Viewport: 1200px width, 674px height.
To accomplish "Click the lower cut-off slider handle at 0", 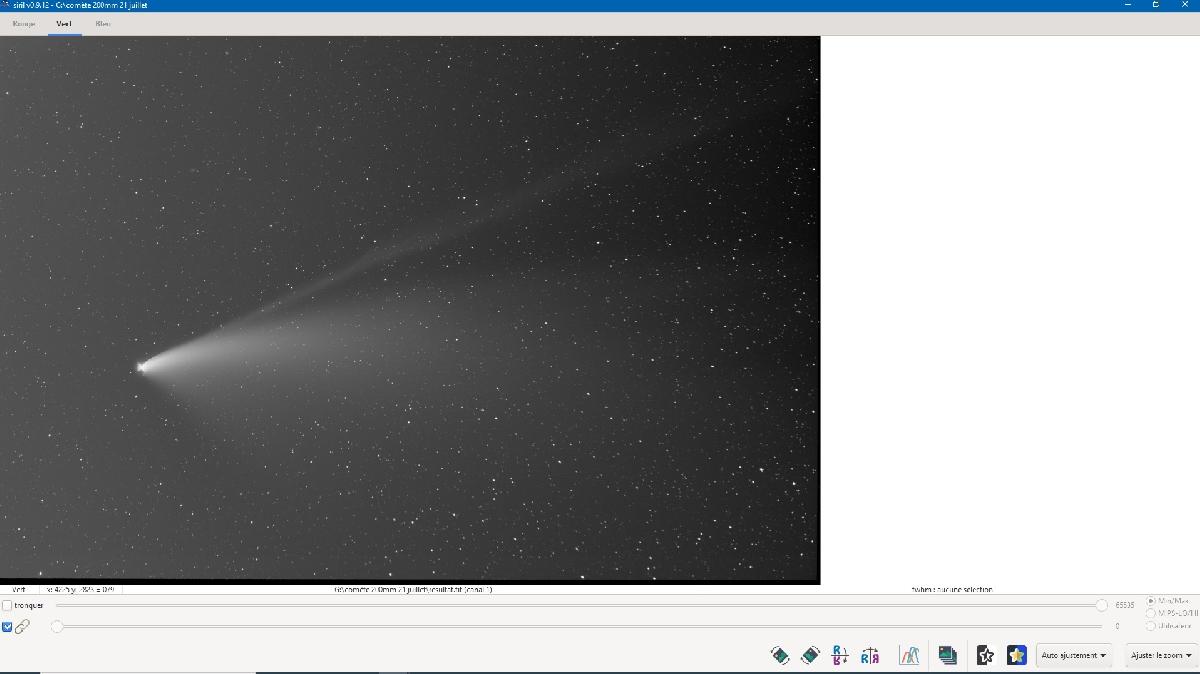I will [x=57, y=626].
